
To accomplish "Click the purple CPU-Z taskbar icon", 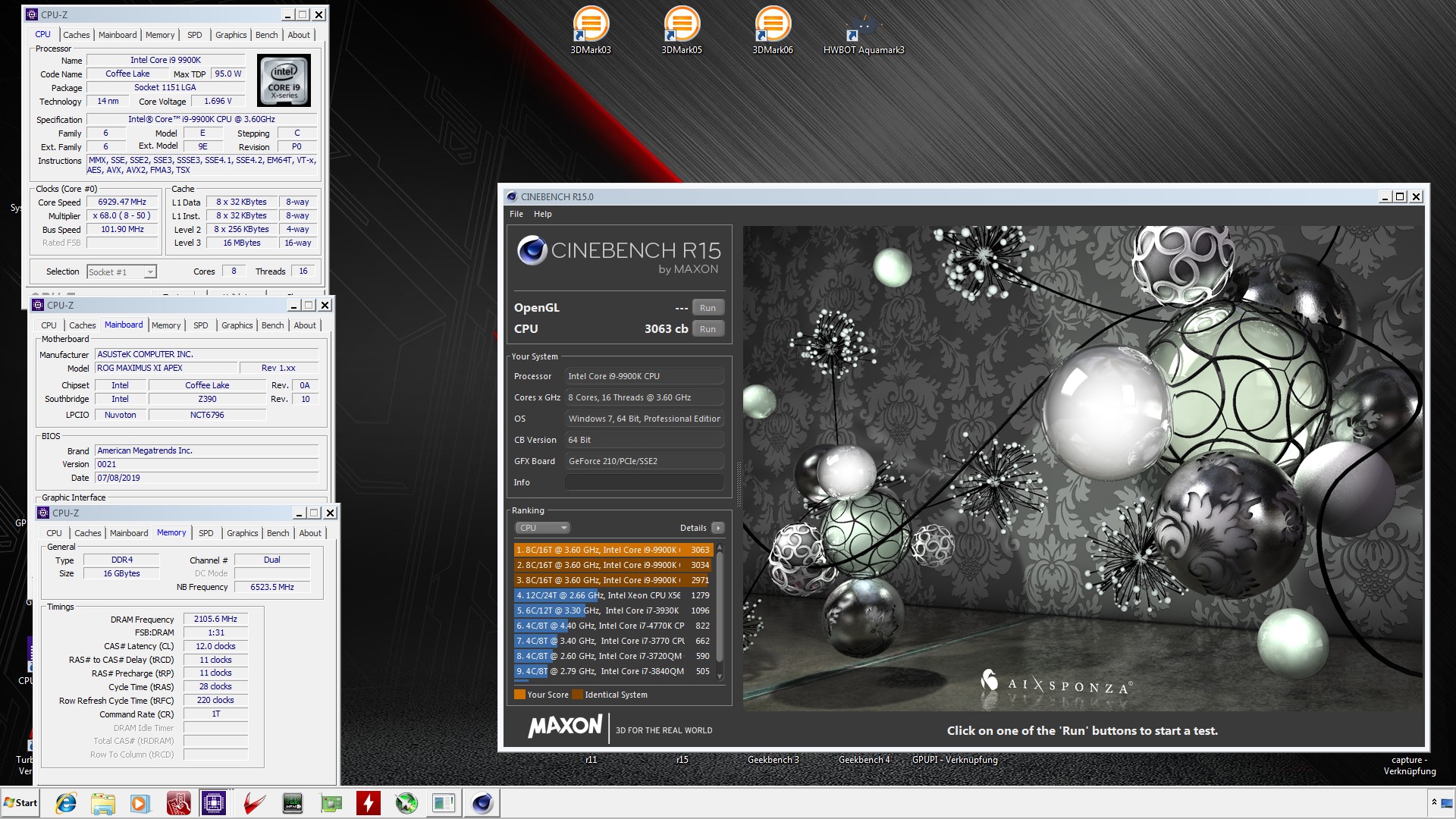I will (x=215, y=803).
